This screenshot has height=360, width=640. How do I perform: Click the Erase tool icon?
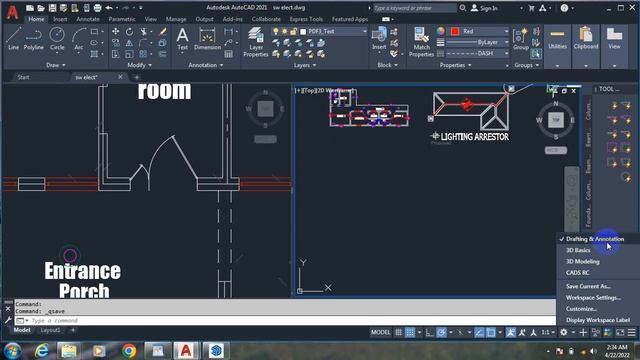[162, 31]
